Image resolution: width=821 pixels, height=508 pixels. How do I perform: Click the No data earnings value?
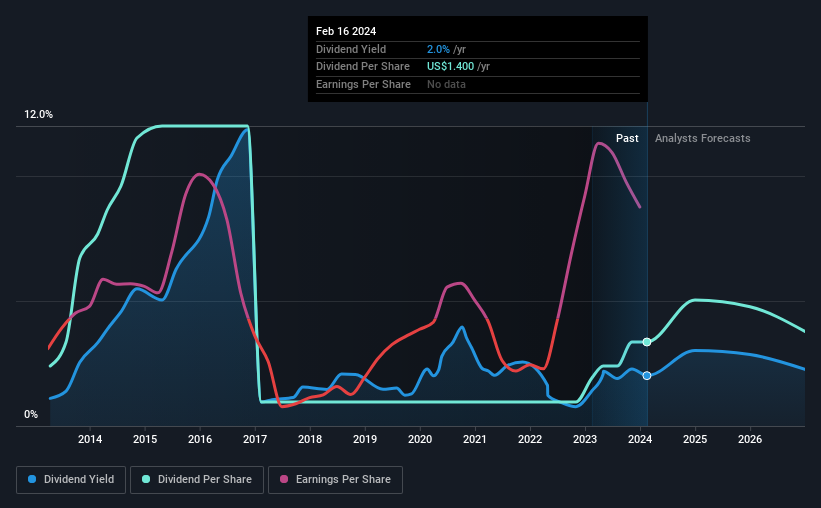point(446,84)
